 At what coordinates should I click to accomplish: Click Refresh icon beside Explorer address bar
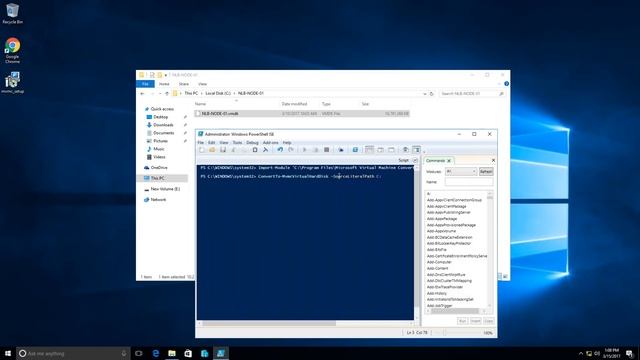point(431,93)
